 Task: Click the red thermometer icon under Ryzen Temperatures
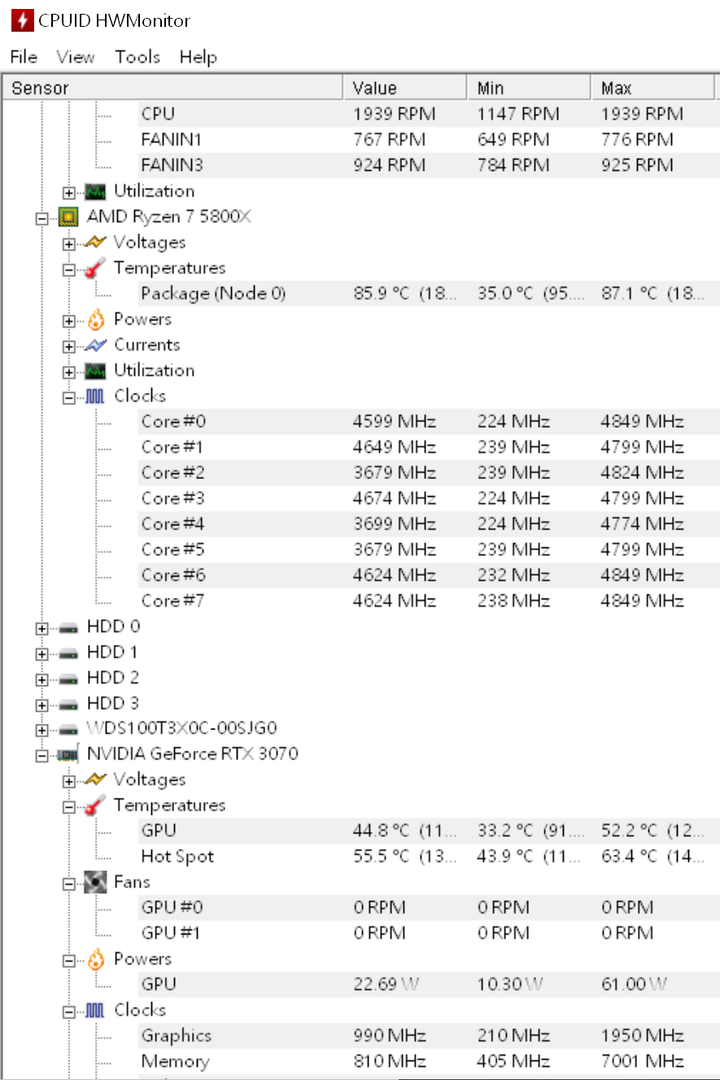pos(95,268)
